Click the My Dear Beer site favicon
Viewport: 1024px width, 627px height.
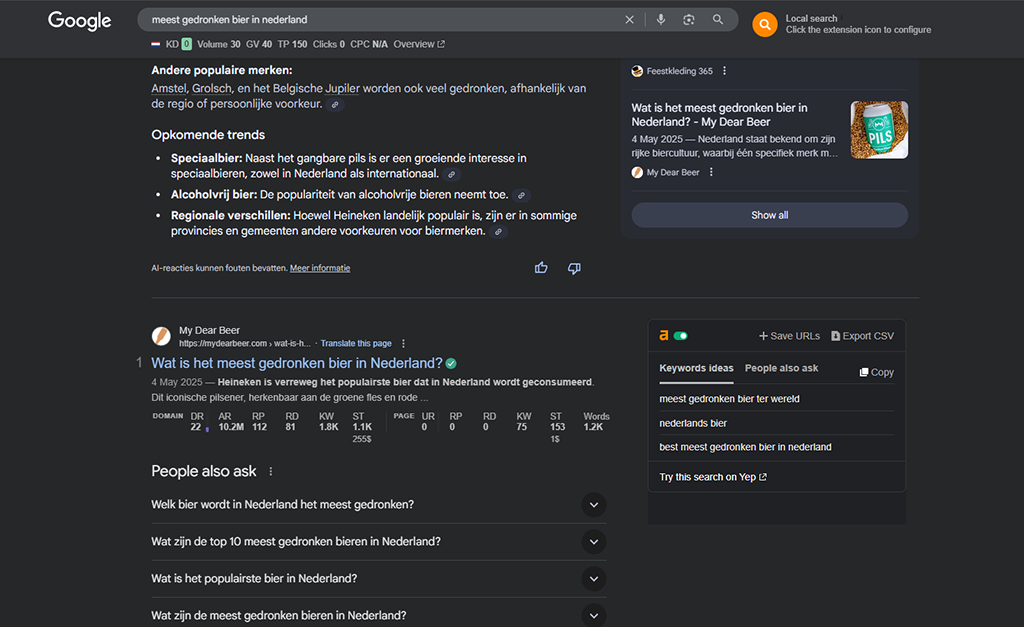[161, 336]
